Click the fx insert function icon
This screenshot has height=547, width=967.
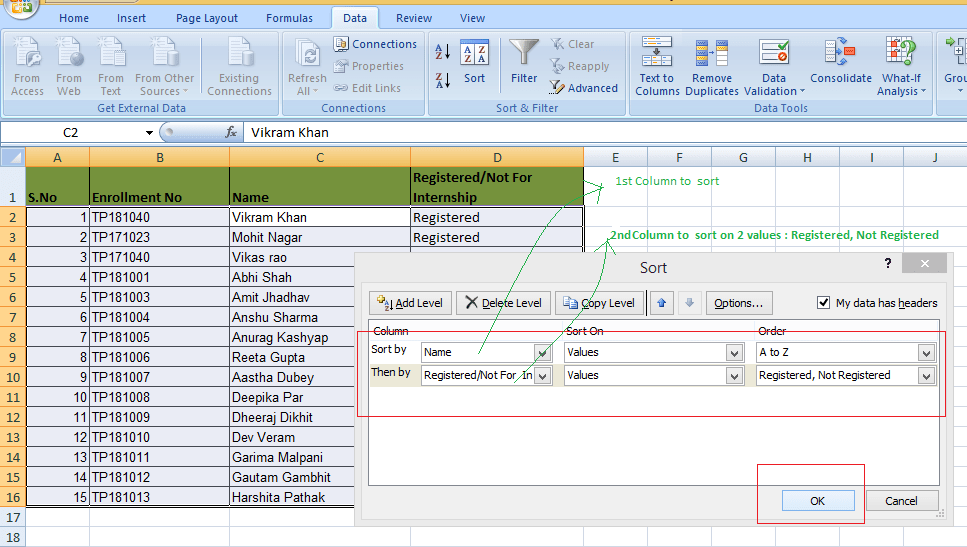231,132
